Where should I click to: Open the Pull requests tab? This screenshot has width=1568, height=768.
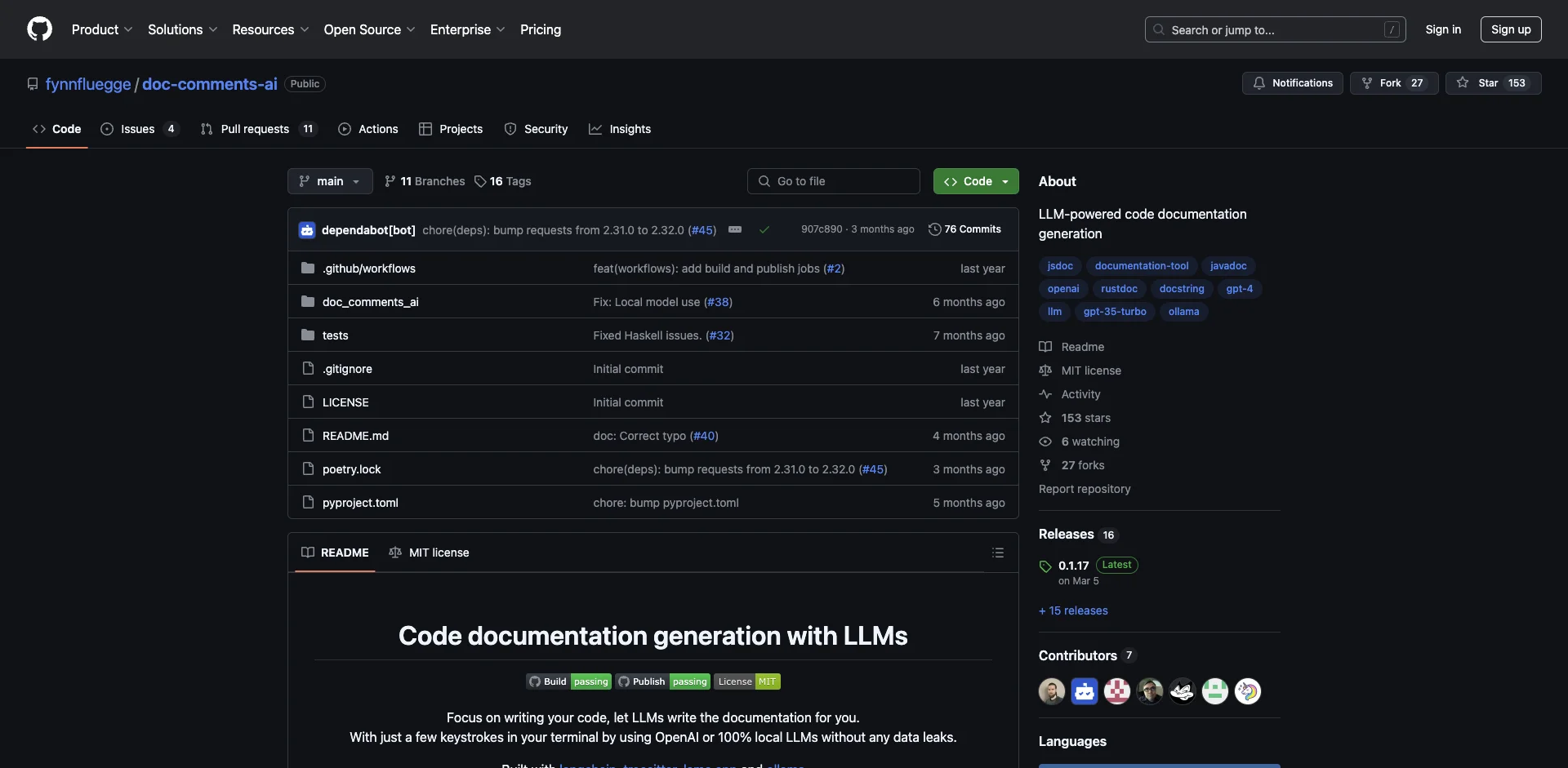(258, 129)
